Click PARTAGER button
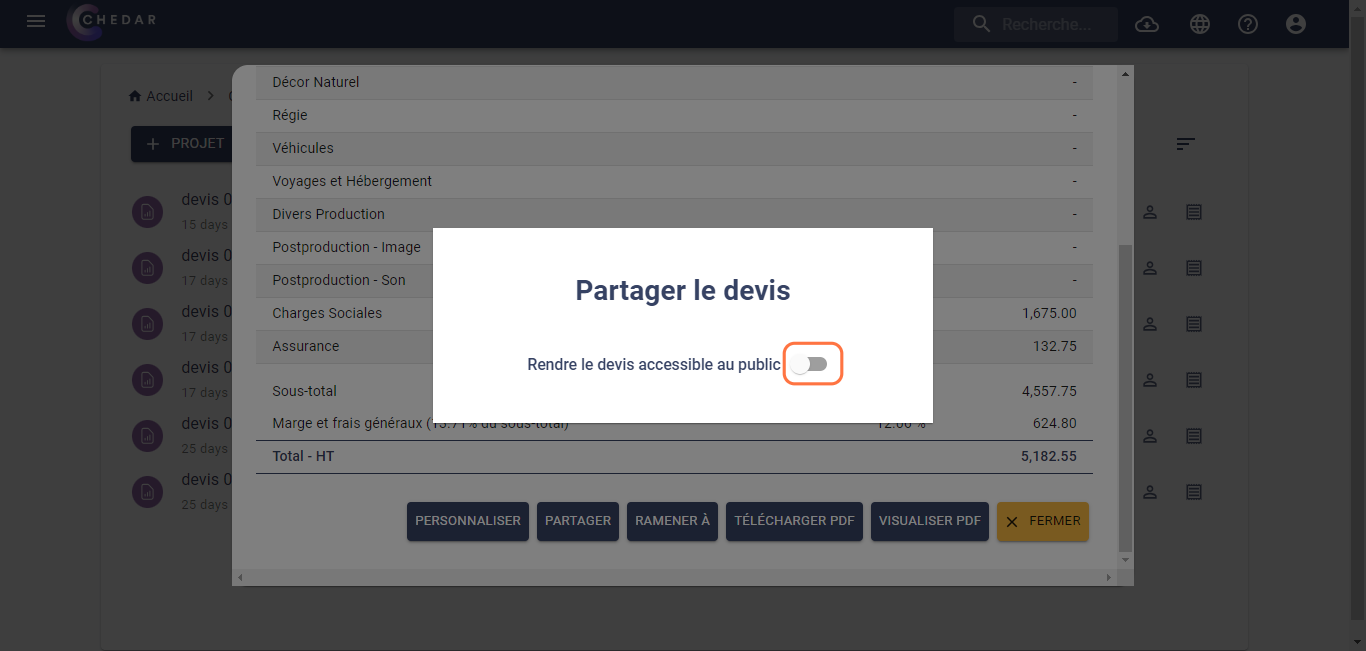1366x651 pixels. (578, 521)
